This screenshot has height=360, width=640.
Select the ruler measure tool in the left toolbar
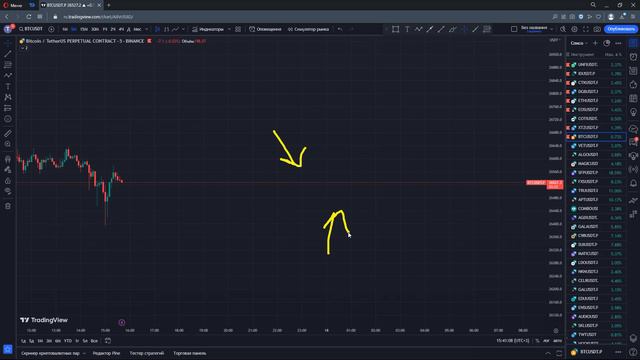click(8, 133)
